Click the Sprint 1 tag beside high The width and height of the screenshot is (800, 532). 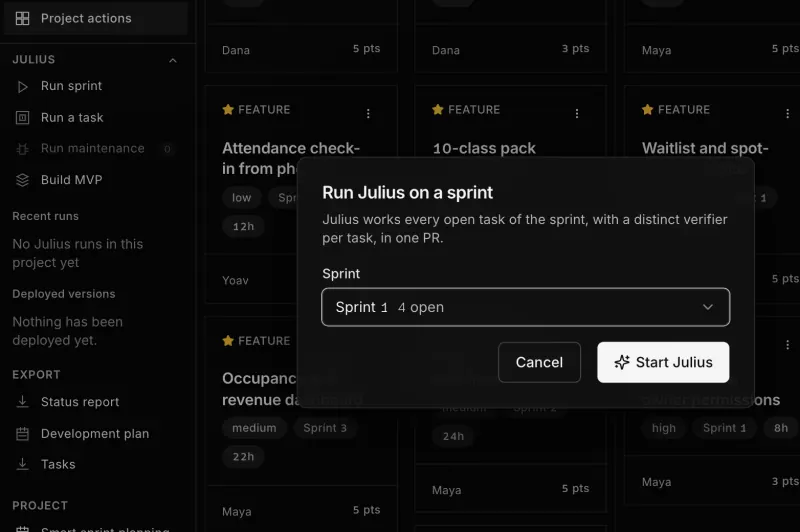724,427
